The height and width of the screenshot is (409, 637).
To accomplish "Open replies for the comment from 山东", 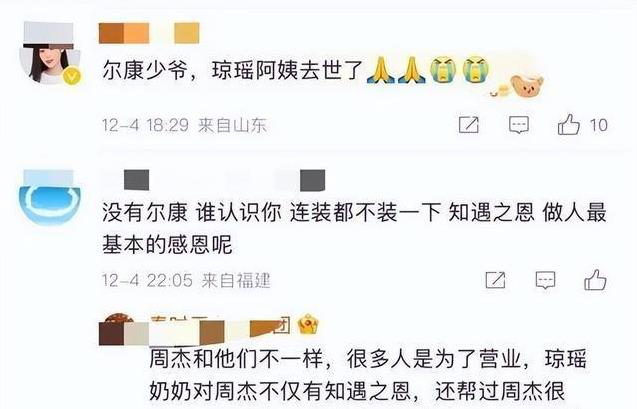I will [x=519, y=125].
